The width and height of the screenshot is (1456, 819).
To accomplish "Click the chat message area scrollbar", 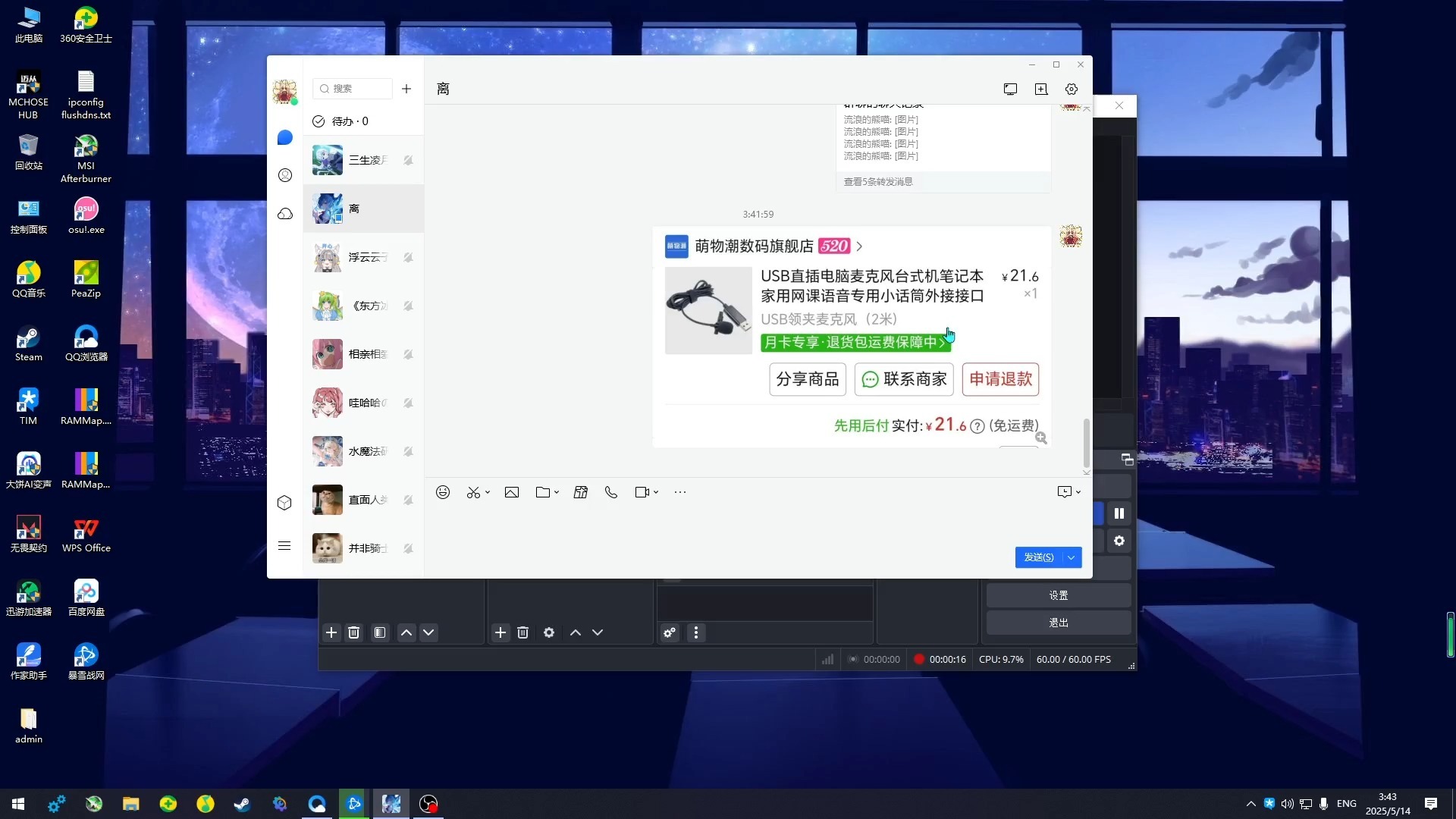I will pos(1086,444).
